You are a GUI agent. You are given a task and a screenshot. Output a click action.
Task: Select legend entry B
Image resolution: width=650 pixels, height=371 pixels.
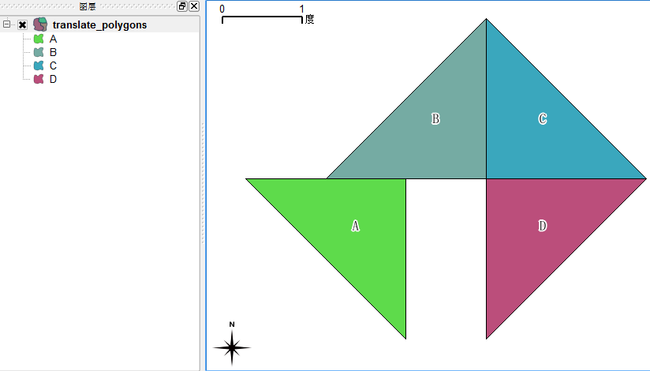pyautogui.click(x=53, y=52)
